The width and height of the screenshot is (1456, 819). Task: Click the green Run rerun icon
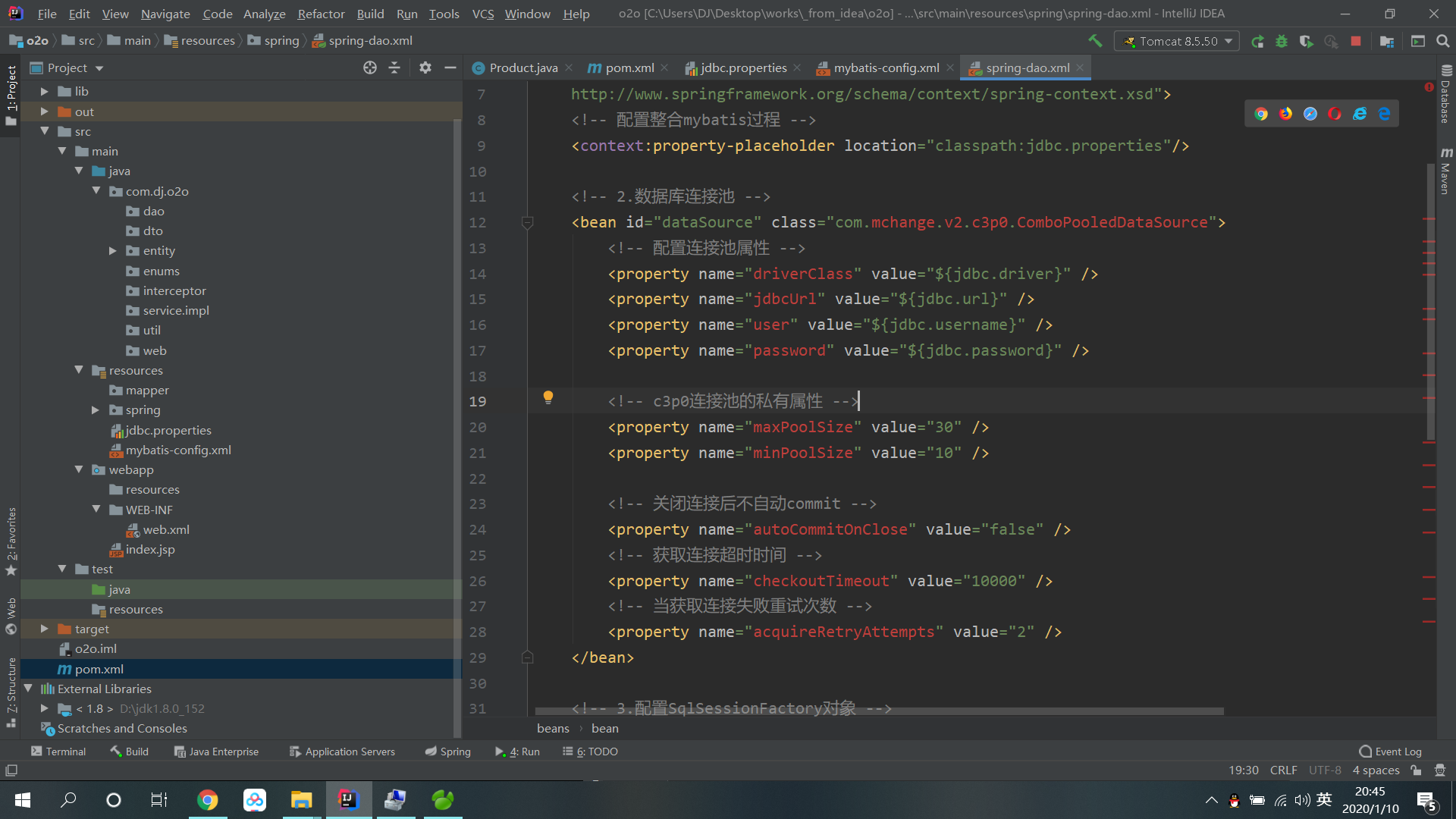[x=1257, y=42]
